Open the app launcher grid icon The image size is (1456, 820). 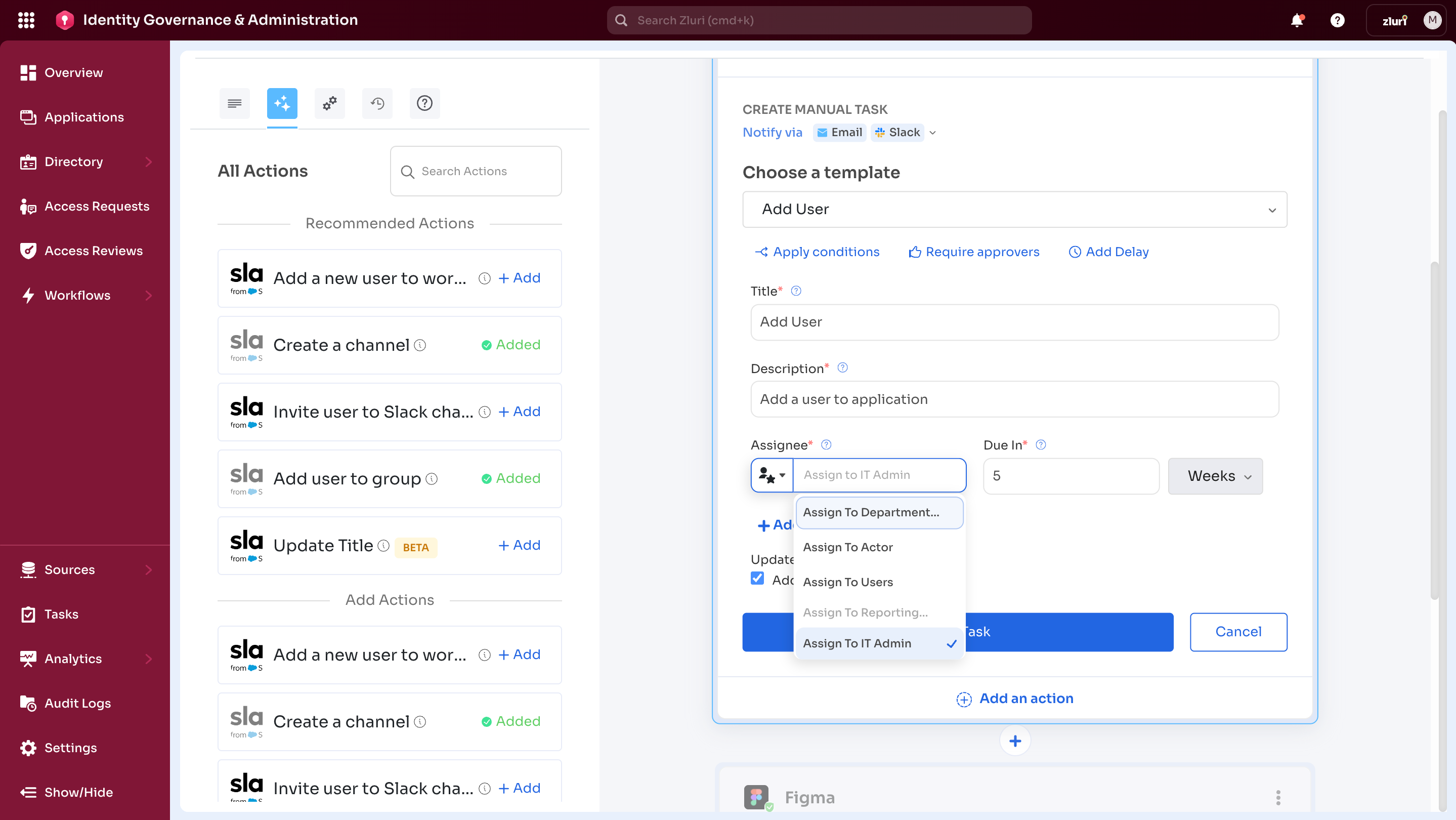tap(26, 20)
